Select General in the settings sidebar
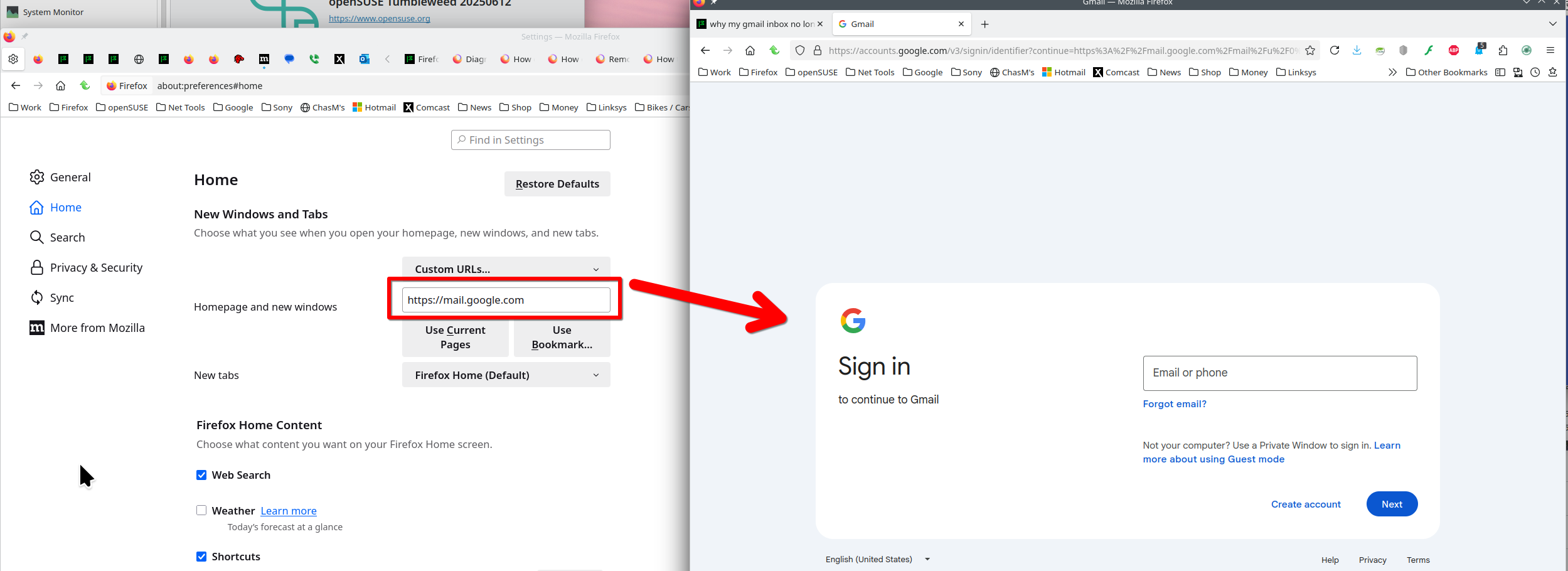 coord(60,177)
